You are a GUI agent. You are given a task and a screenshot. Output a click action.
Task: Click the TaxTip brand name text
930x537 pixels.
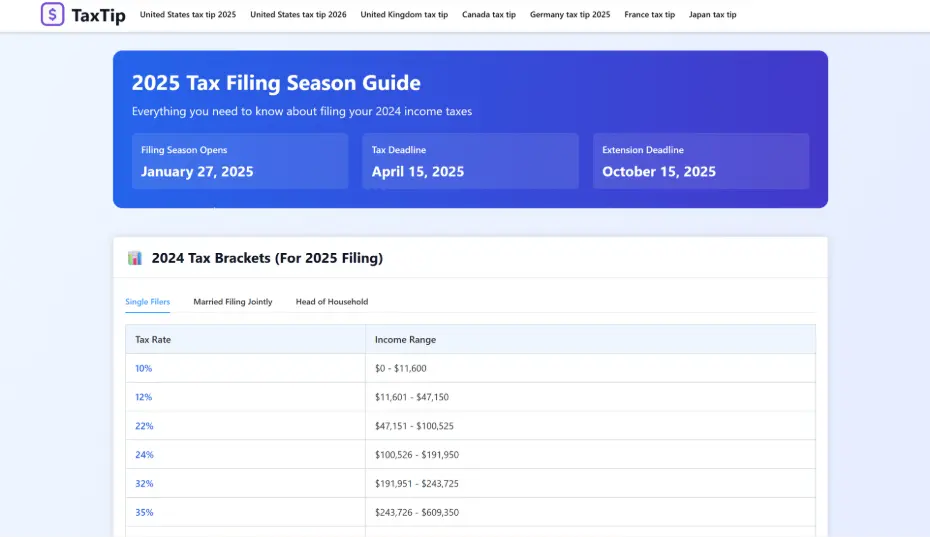coord(98,16)
